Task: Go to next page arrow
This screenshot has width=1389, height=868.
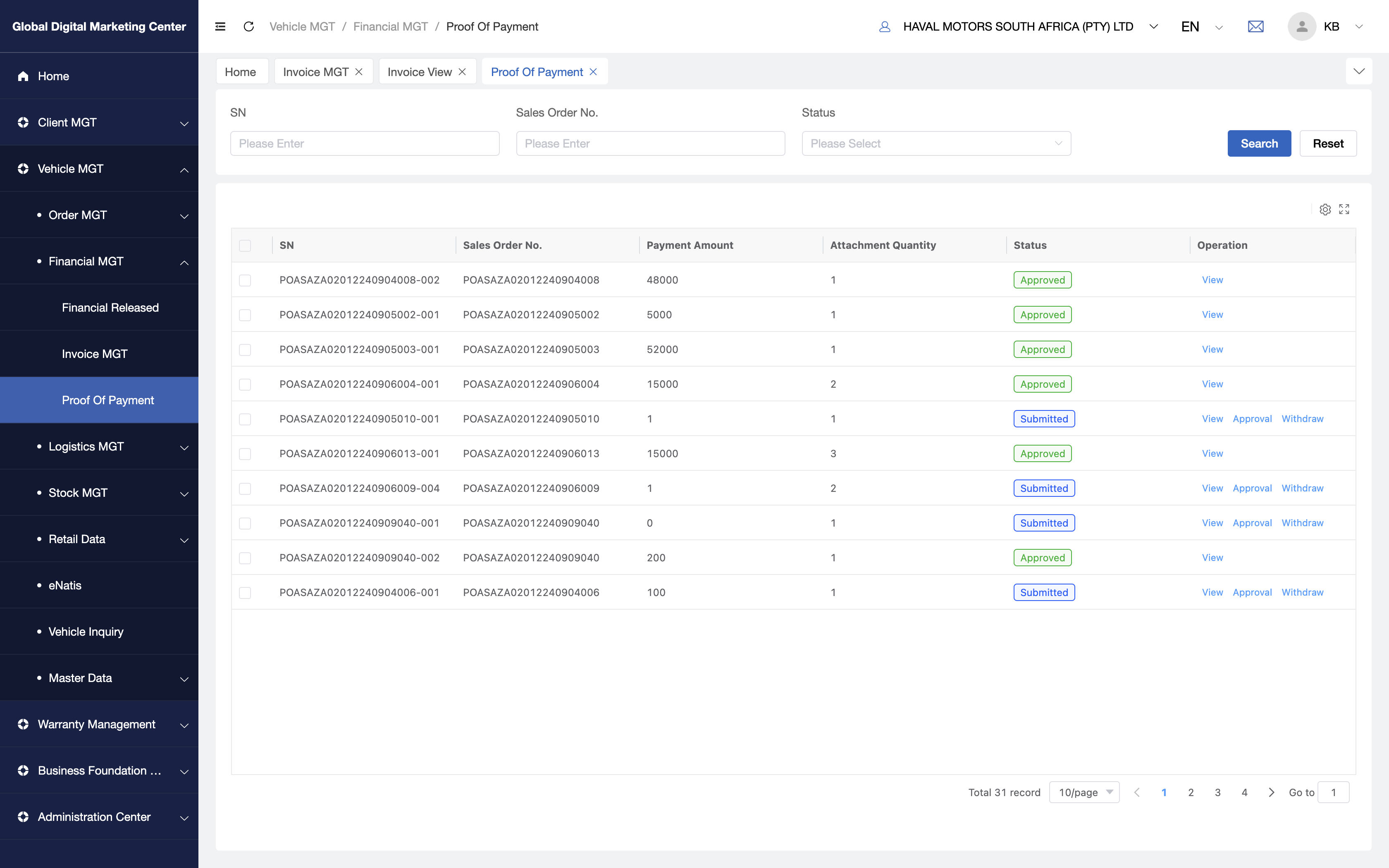Action: click(1271, 792)
